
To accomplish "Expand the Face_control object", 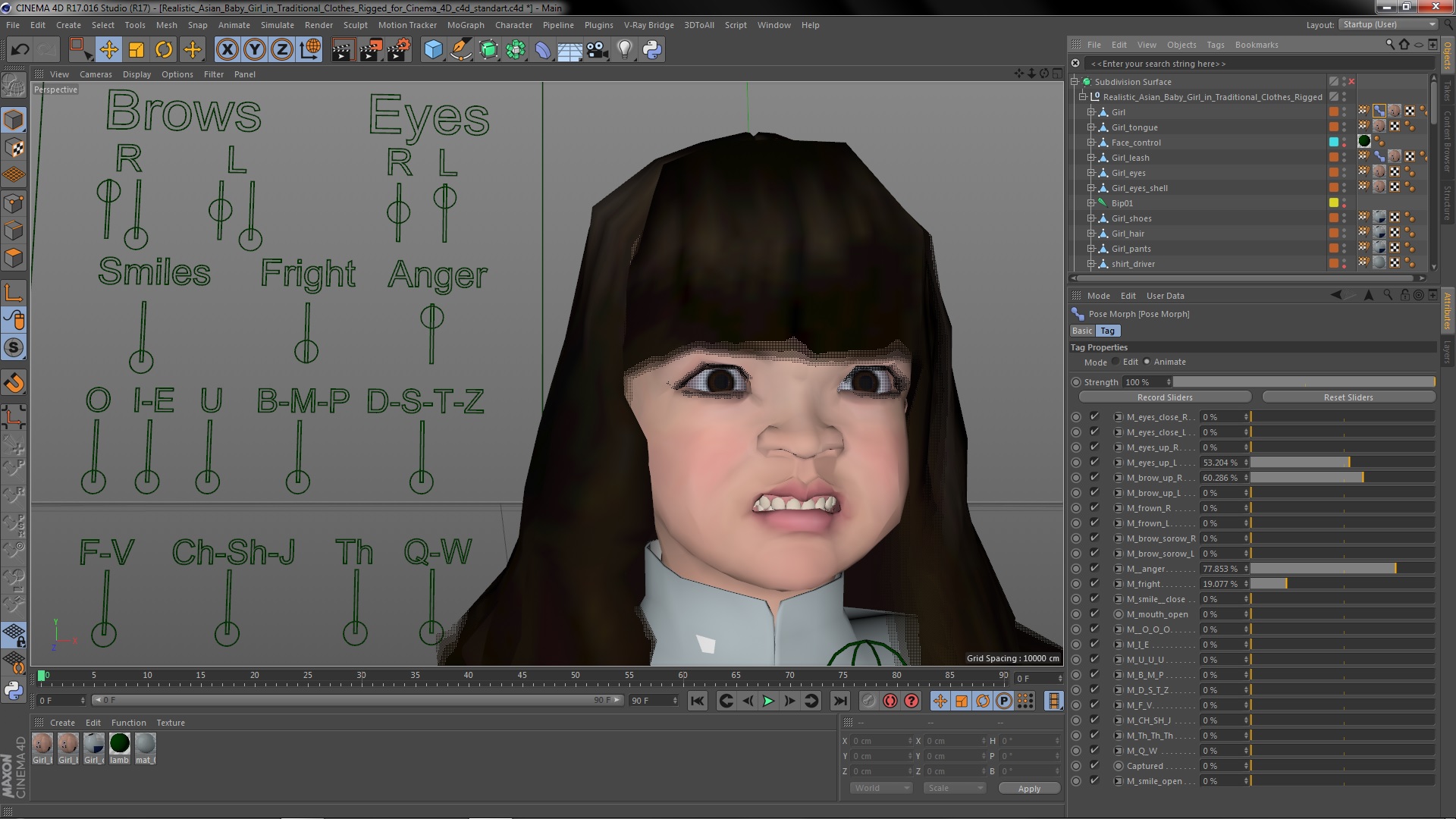I will pos(1091,143).
